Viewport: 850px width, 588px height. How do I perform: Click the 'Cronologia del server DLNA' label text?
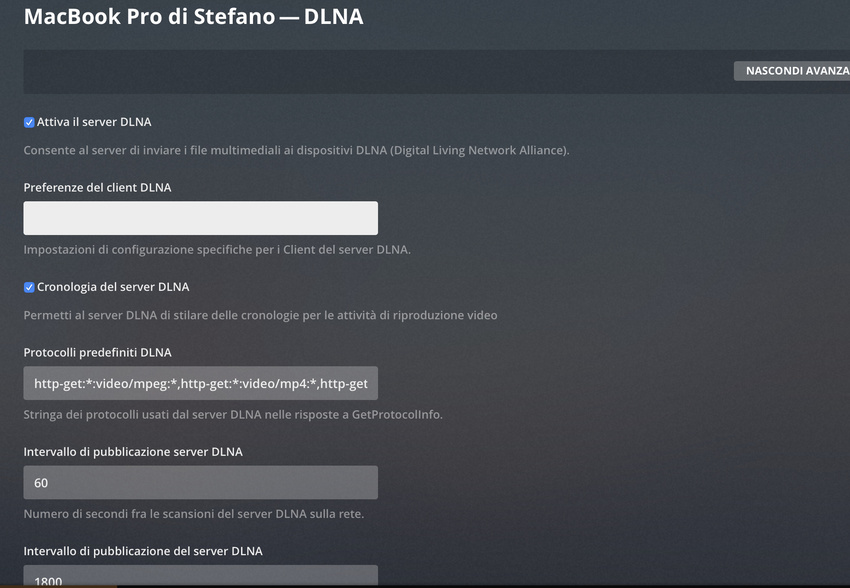click(113, 287)
